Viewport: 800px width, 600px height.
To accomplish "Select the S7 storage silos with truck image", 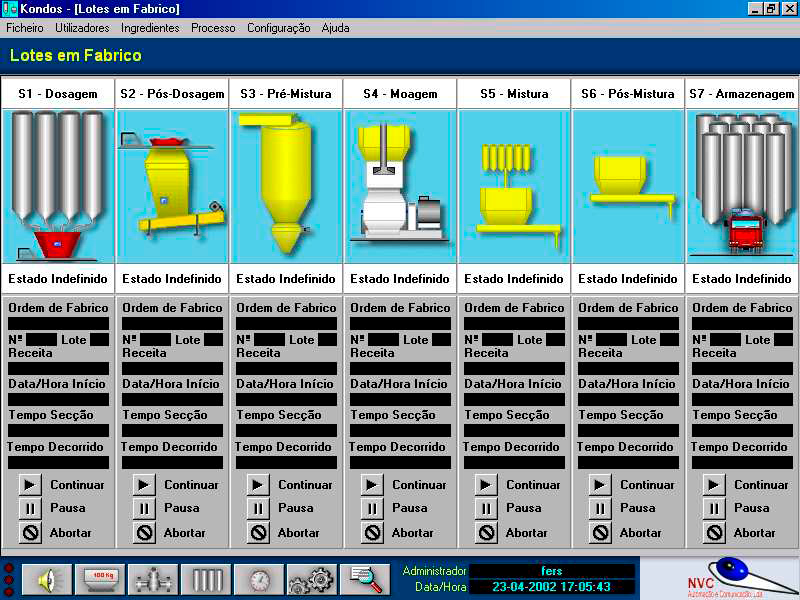I will coord(742,186).
